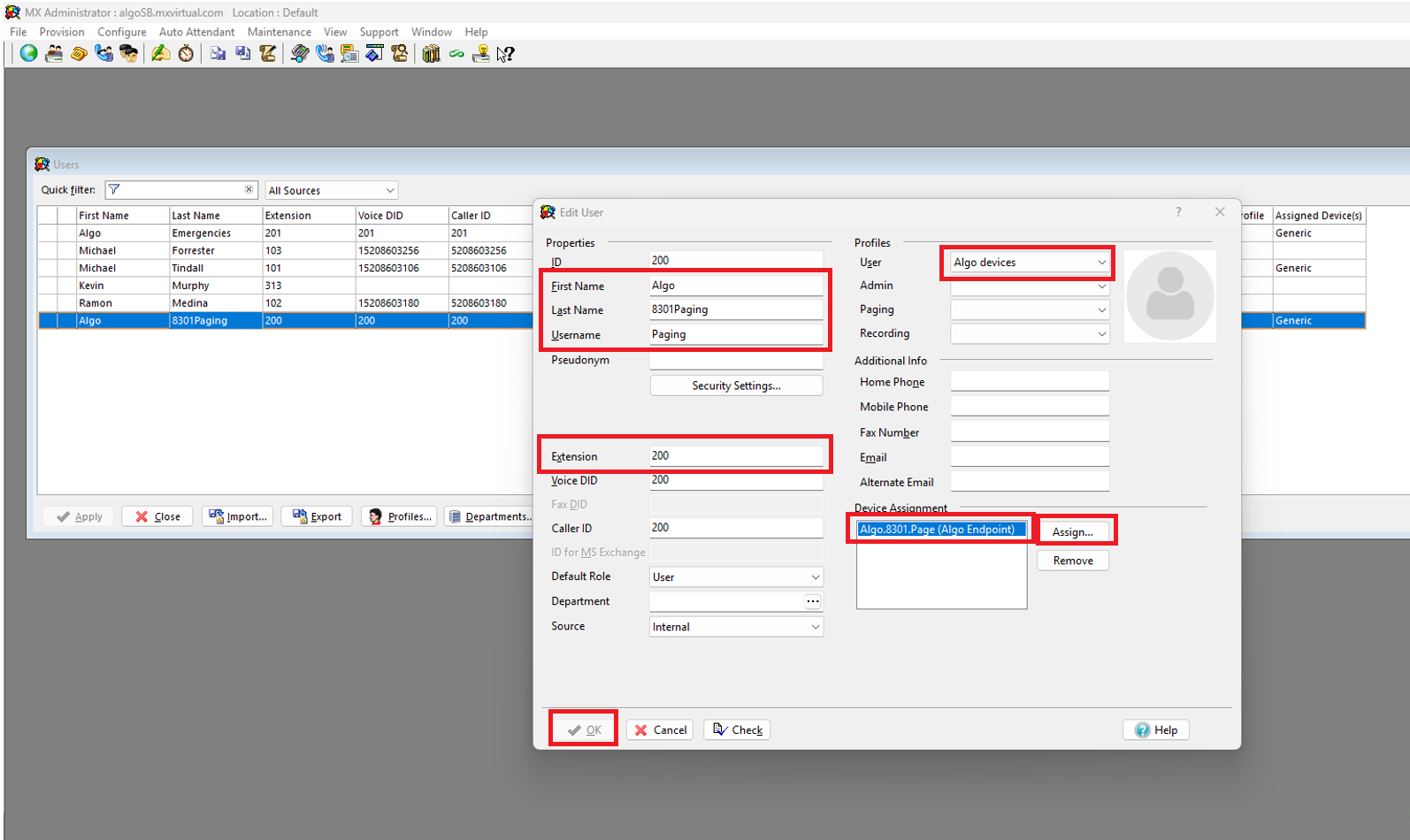Click the Caller ID field
This screenshot has height=840, width=1410.
coord(736,528)
